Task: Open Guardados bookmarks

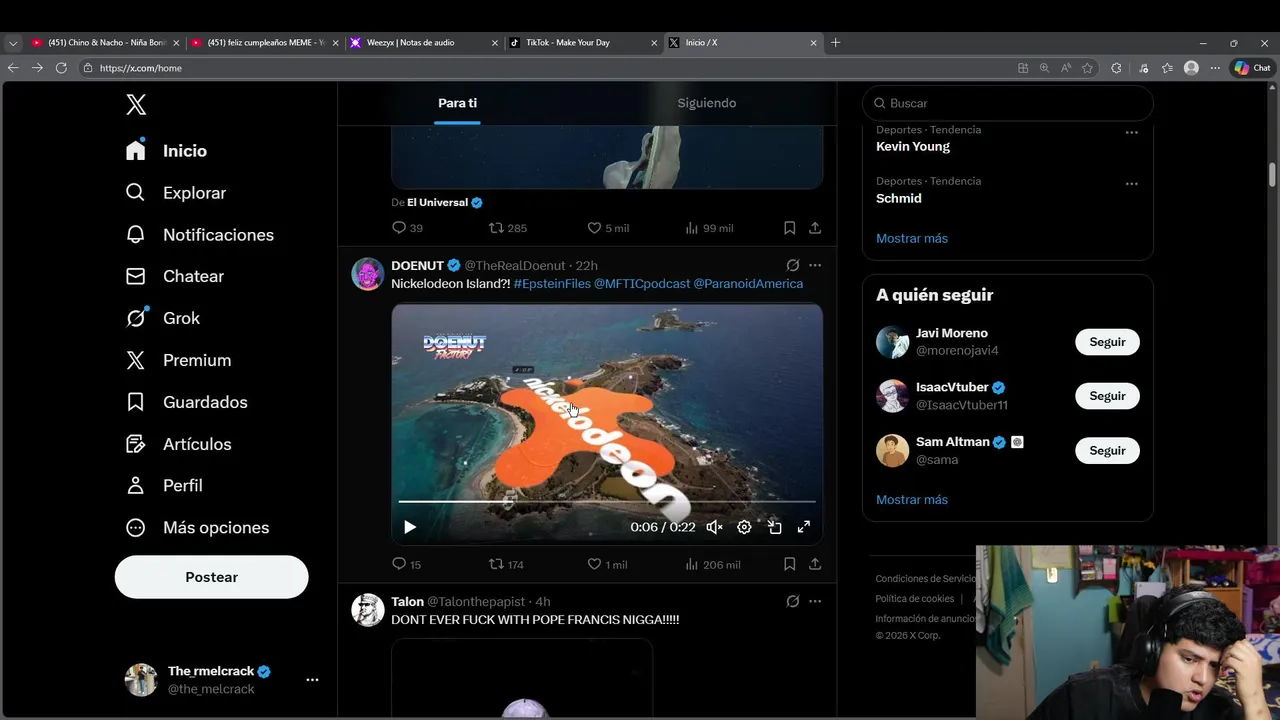Action: [x=186, y=402]
